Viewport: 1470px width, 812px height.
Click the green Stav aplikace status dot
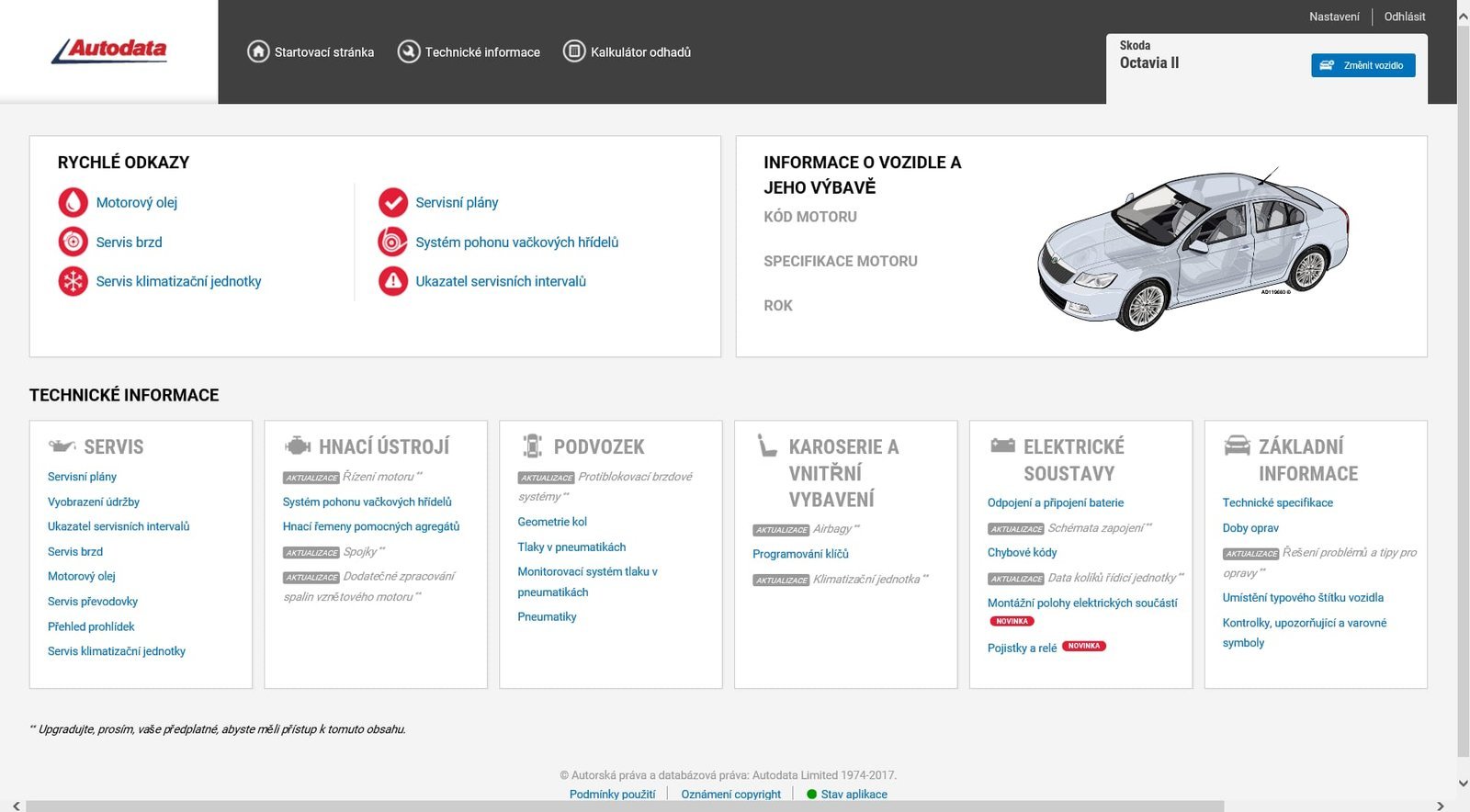click(x=811, y=795)
